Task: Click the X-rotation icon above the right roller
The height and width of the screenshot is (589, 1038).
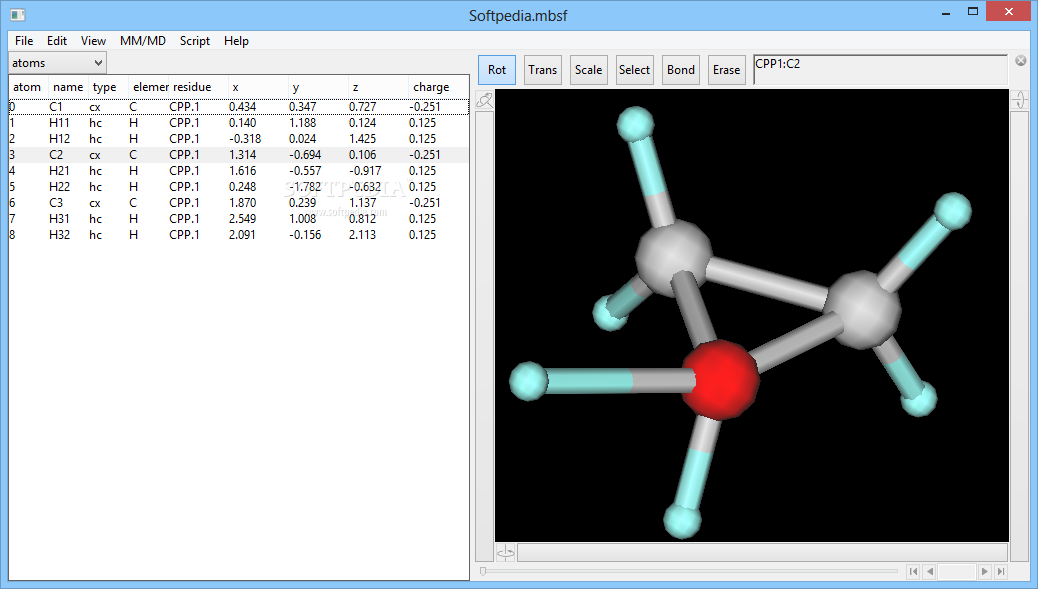Action: tap(1019, 100)
